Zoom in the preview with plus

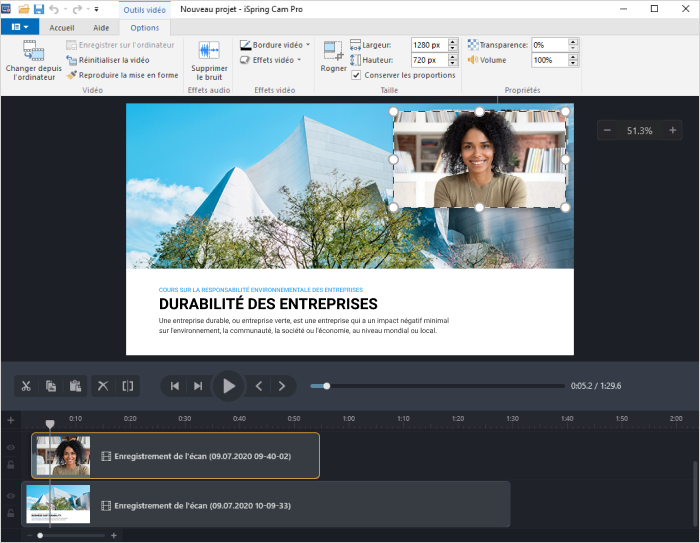pyautogui.click(x=672, y=130)
